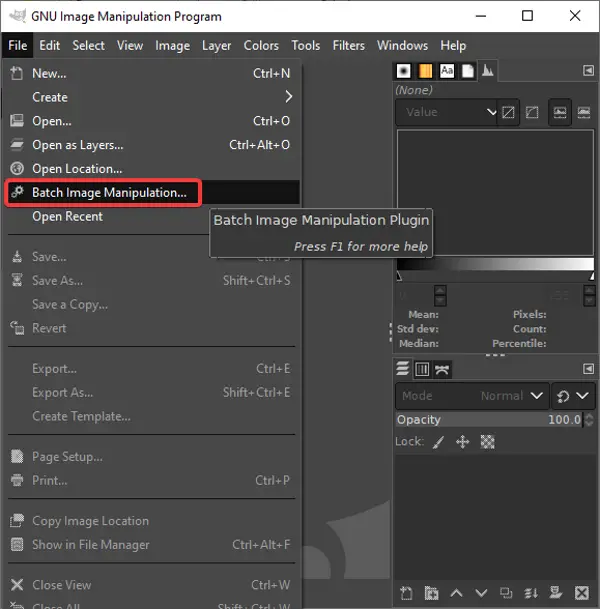Image resolution: width=600 pixels, height=609 pixels.
Task: Choose Export... menu entry
Action: (151, 369)
